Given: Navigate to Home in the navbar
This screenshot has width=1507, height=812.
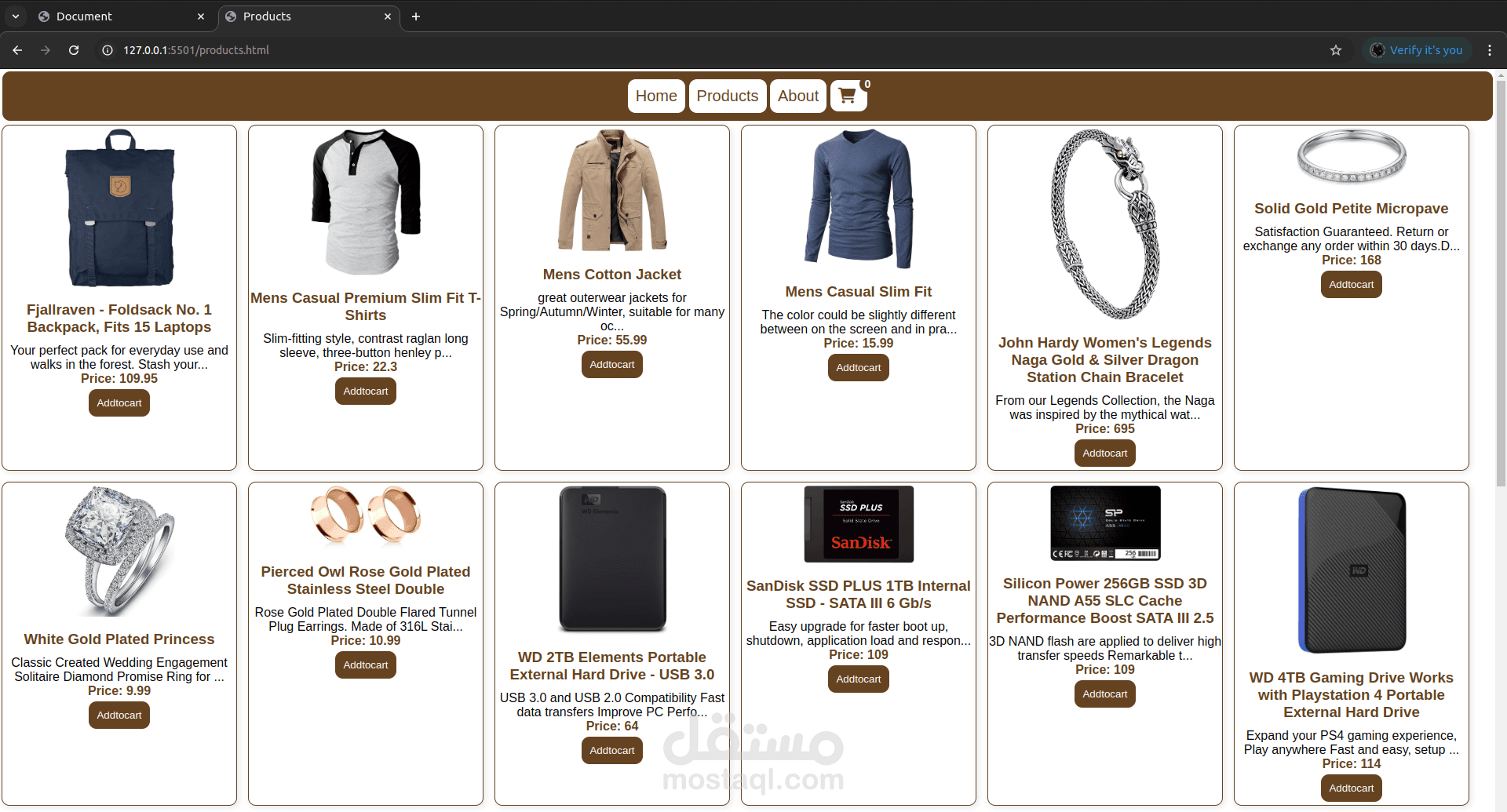Looking at the screenshot, I should tap(656, 96).
